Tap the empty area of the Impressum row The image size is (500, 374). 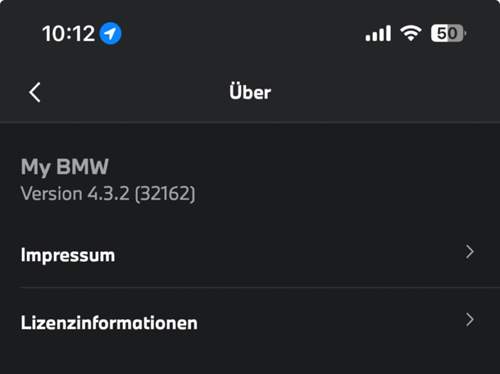(290, 255)
